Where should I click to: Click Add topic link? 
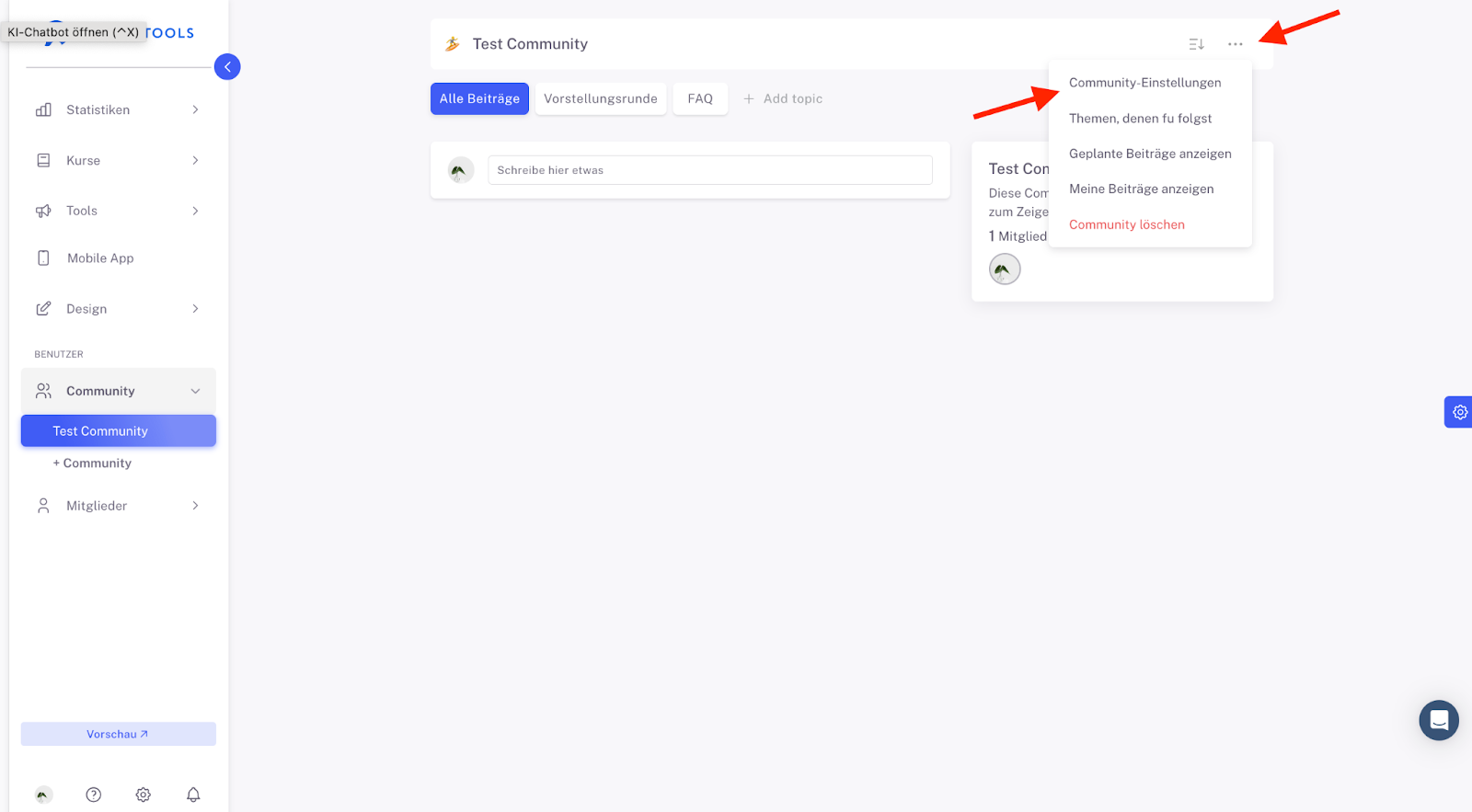point(783,98)
